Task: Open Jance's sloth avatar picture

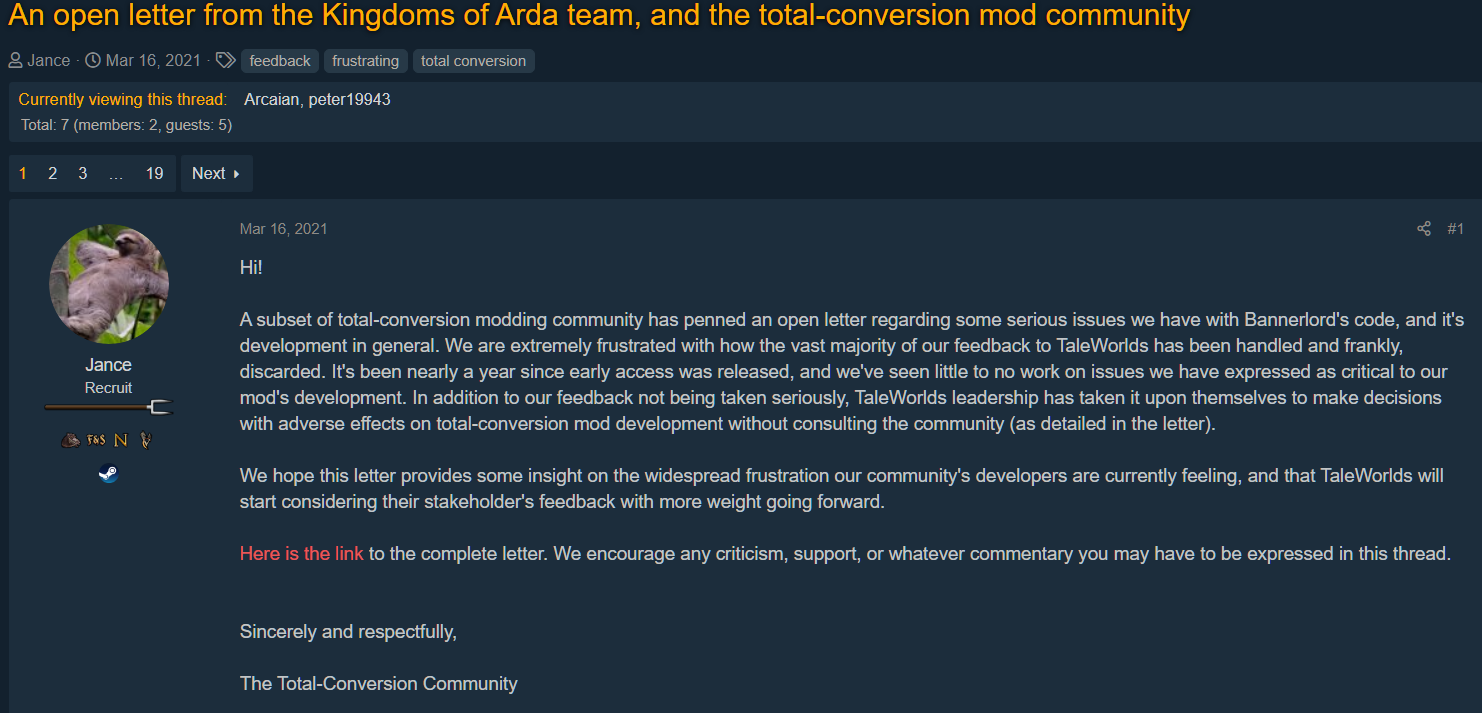Action: (x=109, y=284)
